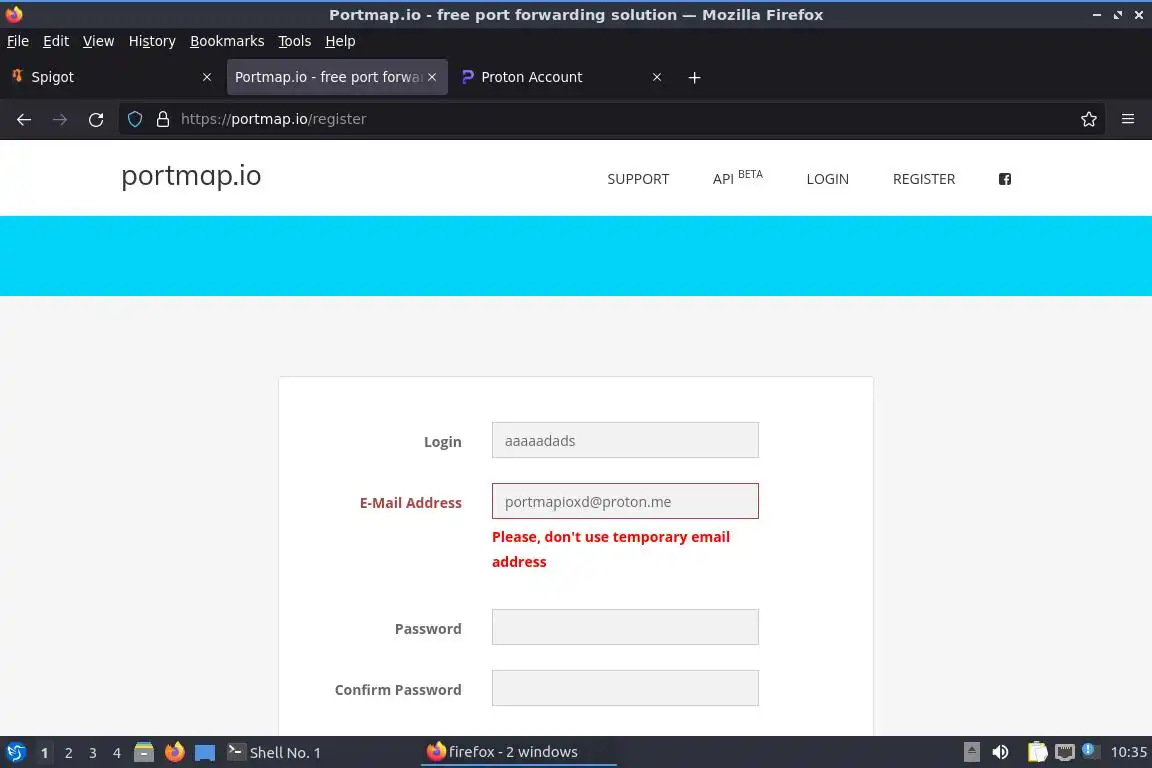Open the History menu
Screen dimensions: 1152x768
click(152, 41)
